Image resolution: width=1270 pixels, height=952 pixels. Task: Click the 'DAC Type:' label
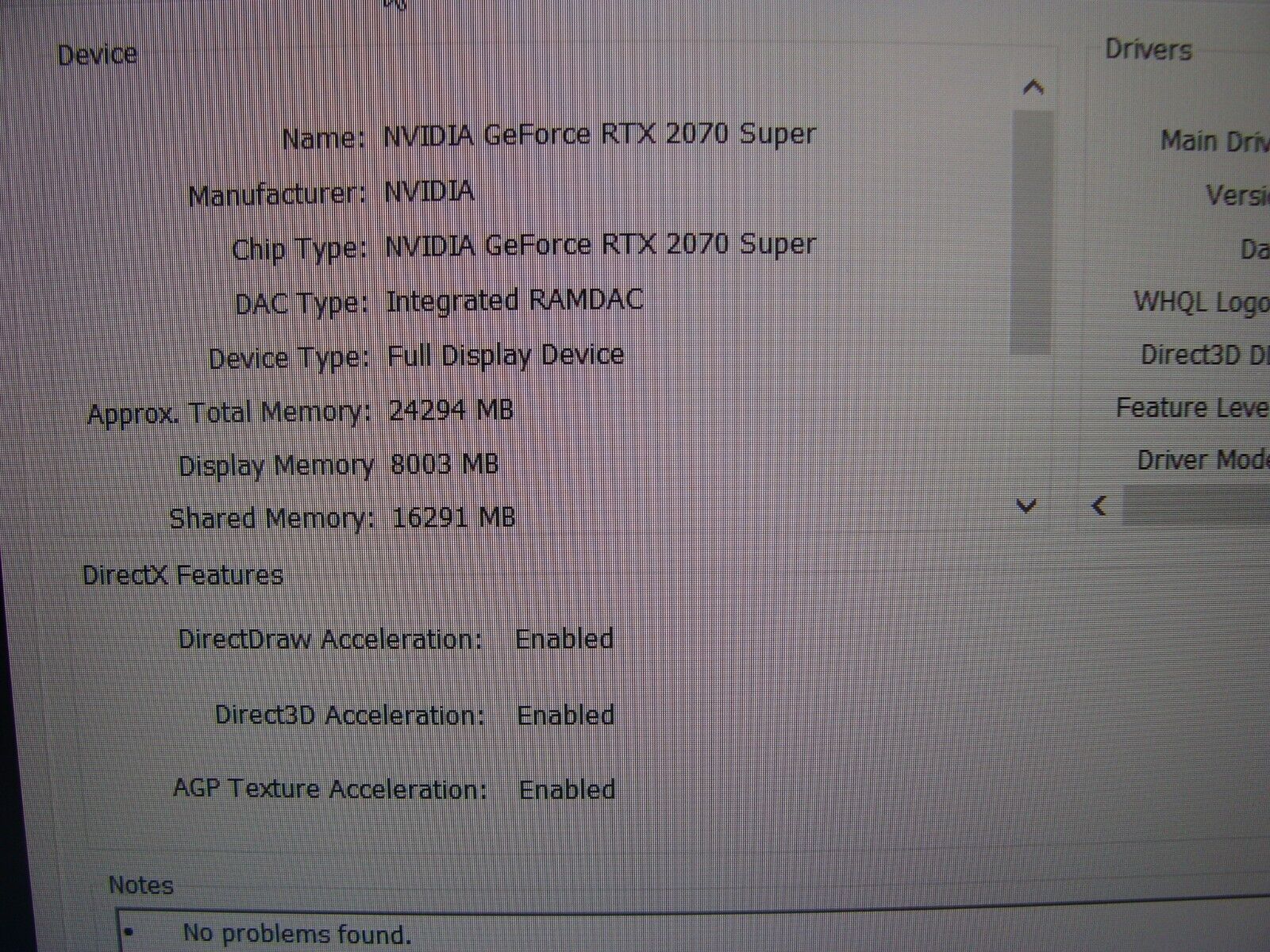[x=302, y=304]
